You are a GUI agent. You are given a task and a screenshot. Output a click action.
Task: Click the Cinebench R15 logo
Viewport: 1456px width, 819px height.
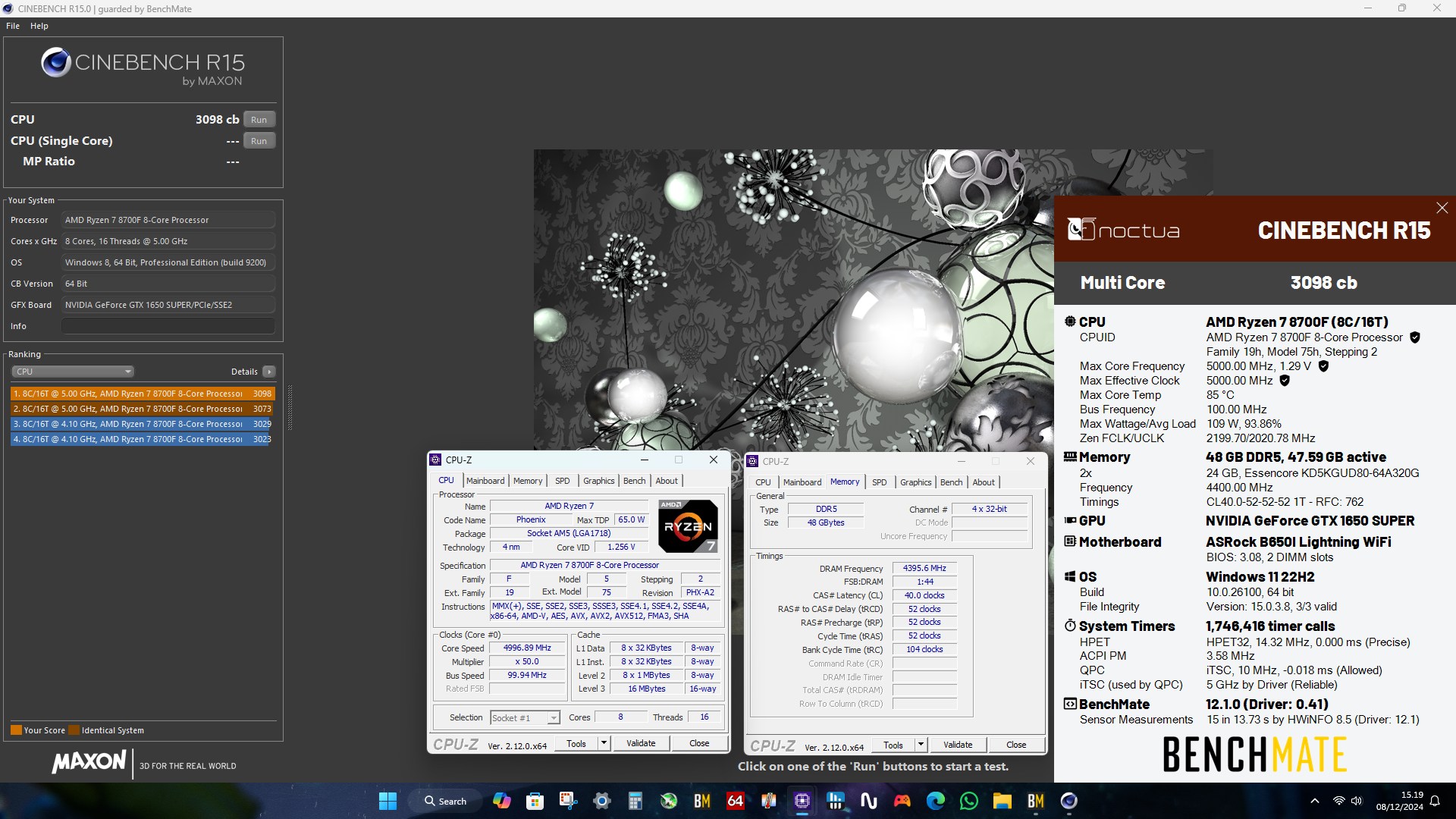click(x=143, y=65)
